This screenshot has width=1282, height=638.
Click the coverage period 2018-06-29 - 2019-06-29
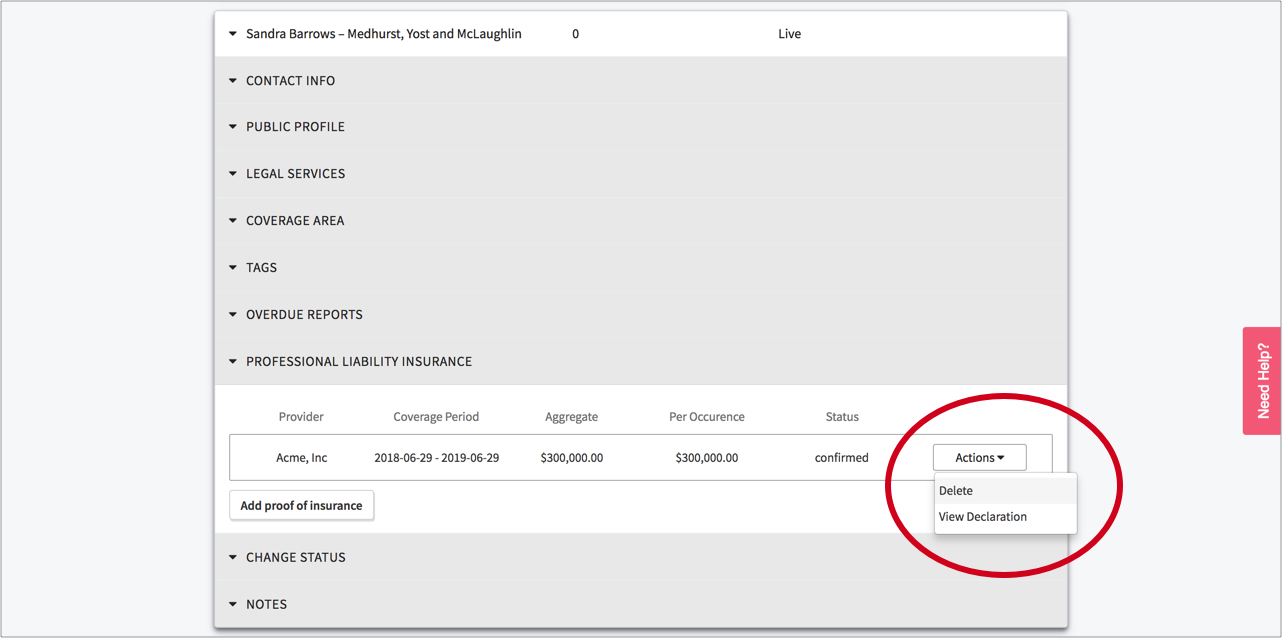(436, 458)
